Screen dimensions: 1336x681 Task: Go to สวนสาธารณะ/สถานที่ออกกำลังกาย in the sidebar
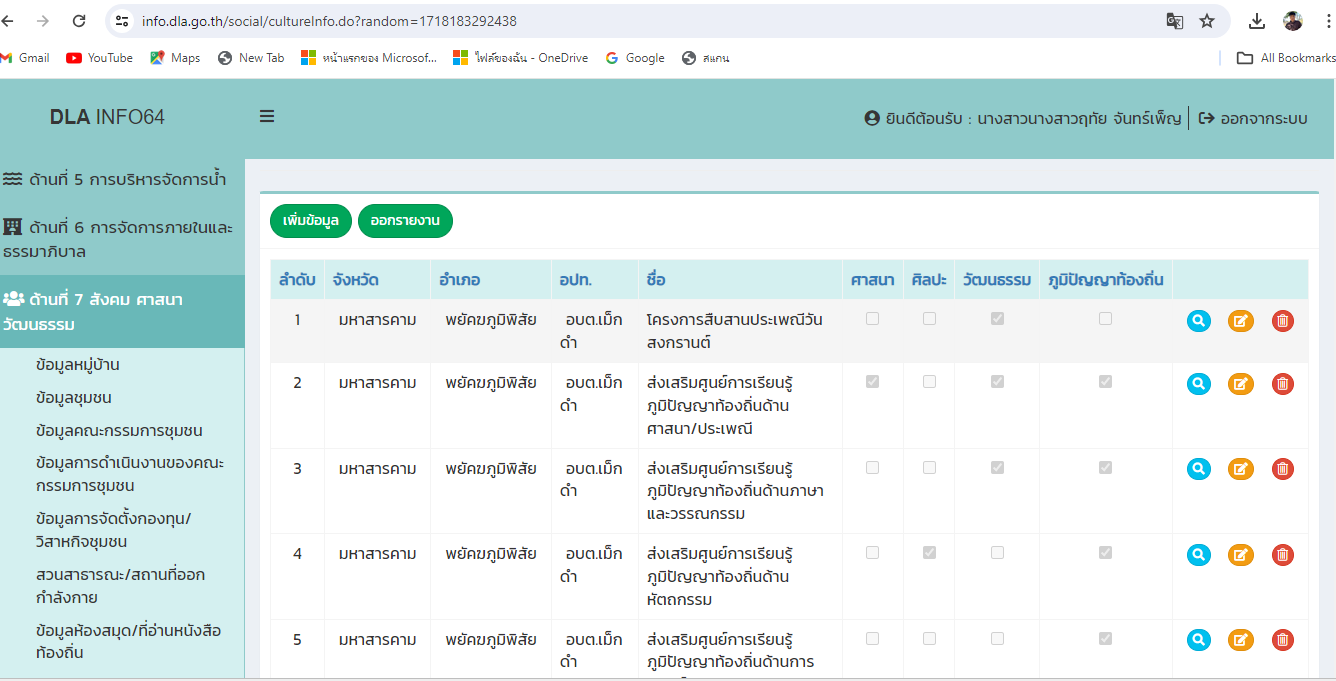coord(120,586)
